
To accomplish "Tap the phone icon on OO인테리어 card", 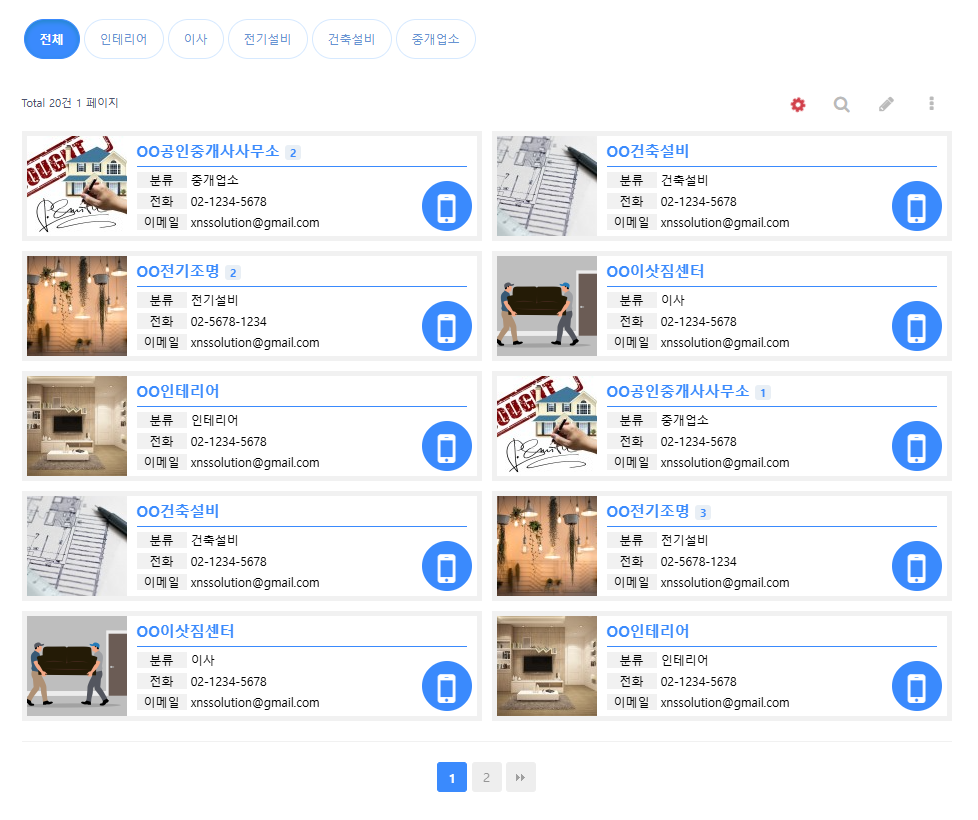I will pos(447,446).
